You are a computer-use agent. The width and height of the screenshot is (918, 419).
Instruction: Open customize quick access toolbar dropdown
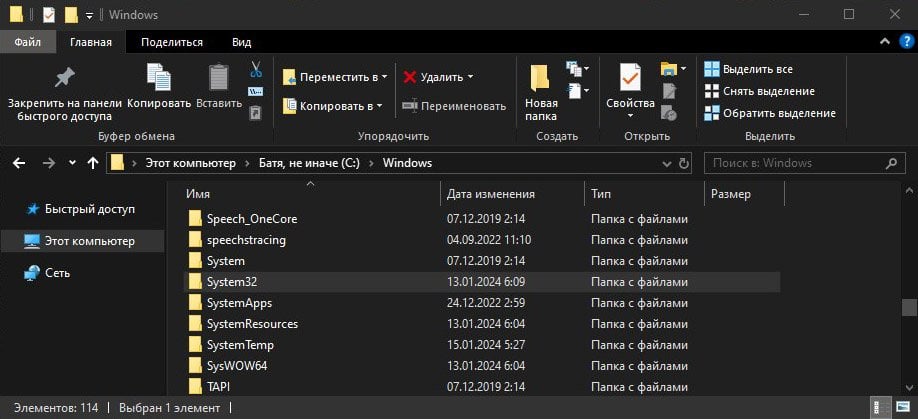pos(89,16)
